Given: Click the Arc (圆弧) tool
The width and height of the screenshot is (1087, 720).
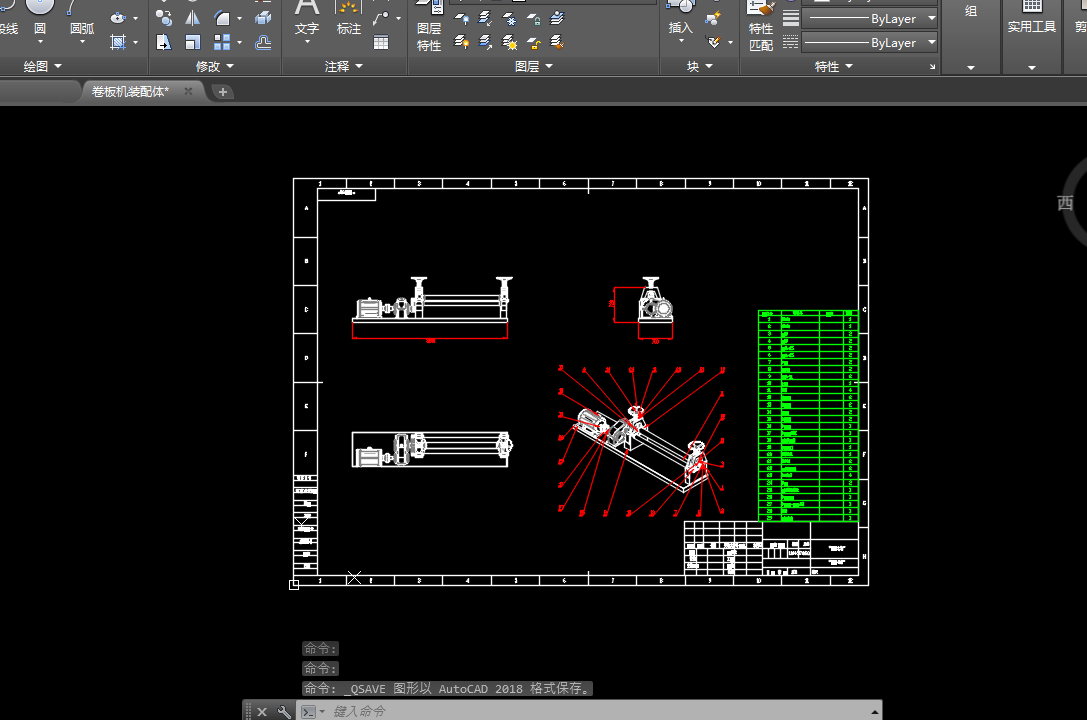Looking at the screenshot, I should click(x=82, y=21).
